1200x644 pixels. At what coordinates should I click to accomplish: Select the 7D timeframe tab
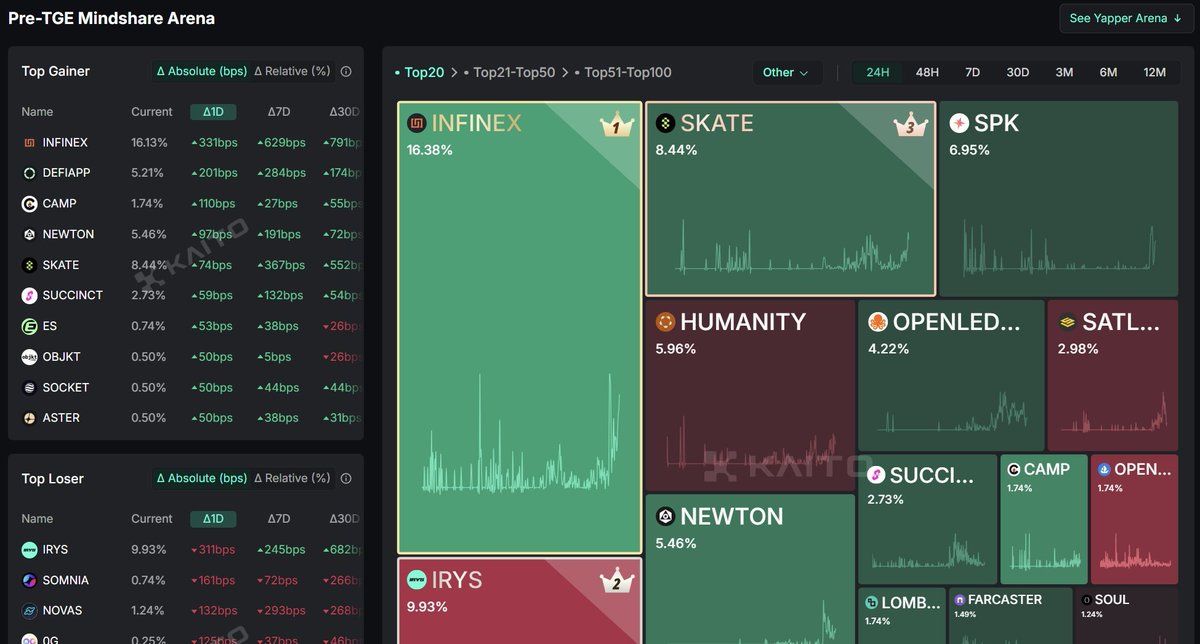click(x=972, y=73)
